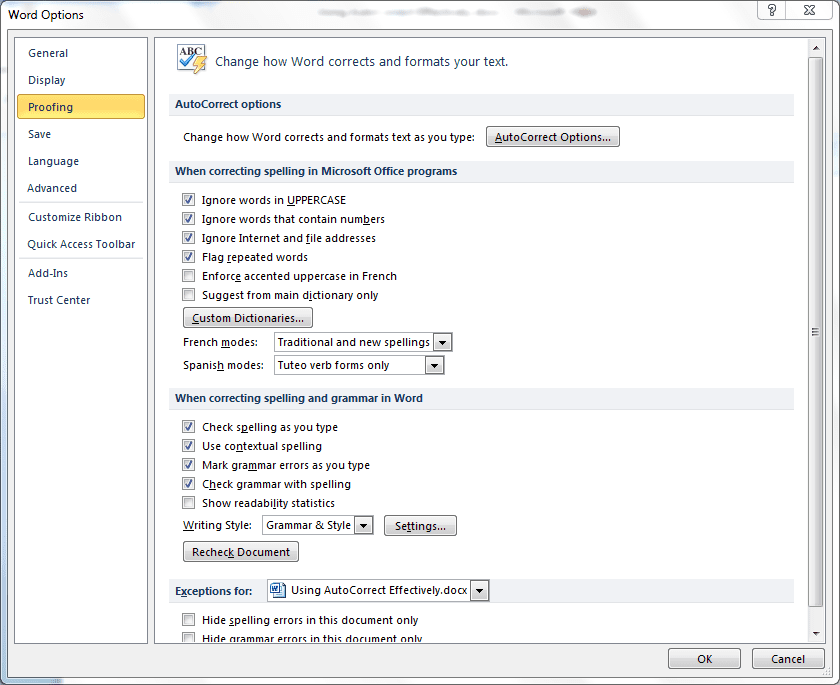Check Hide spelling errors in this document only

click(x=188, y=619)
